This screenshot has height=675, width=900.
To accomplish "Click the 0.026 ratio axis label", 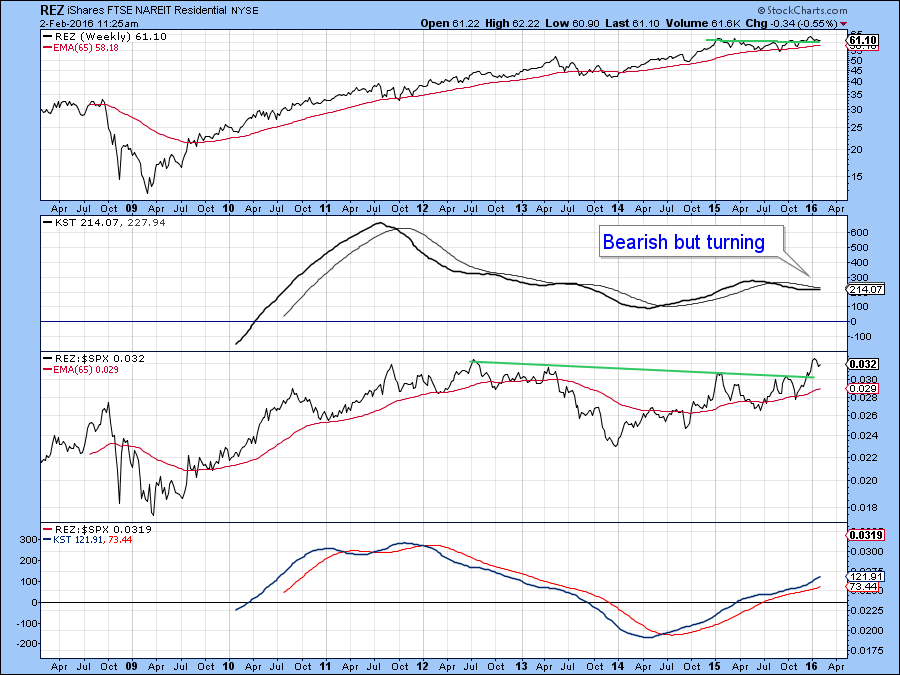I will [x=863, y=416].
